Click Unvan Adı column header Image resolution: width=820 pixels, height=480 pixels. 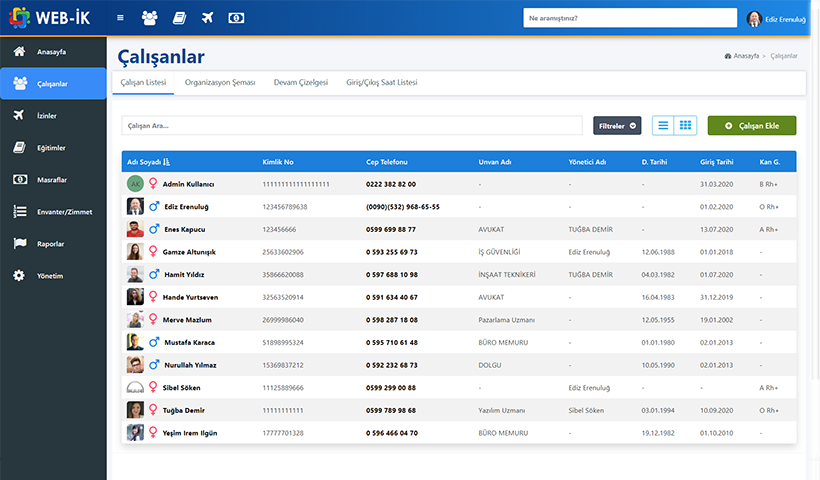coord(495,162)
